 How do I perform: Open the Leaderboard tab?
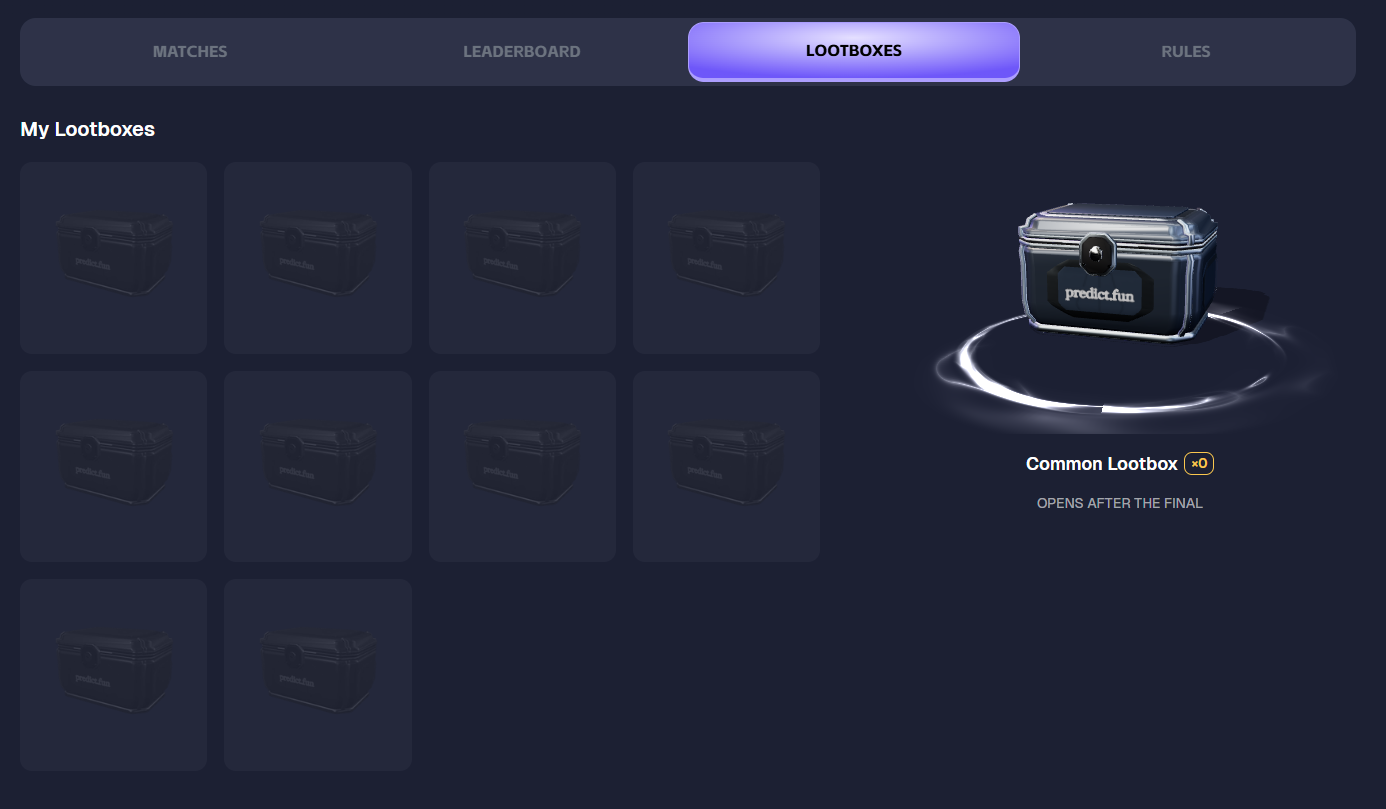coord(521,51)
